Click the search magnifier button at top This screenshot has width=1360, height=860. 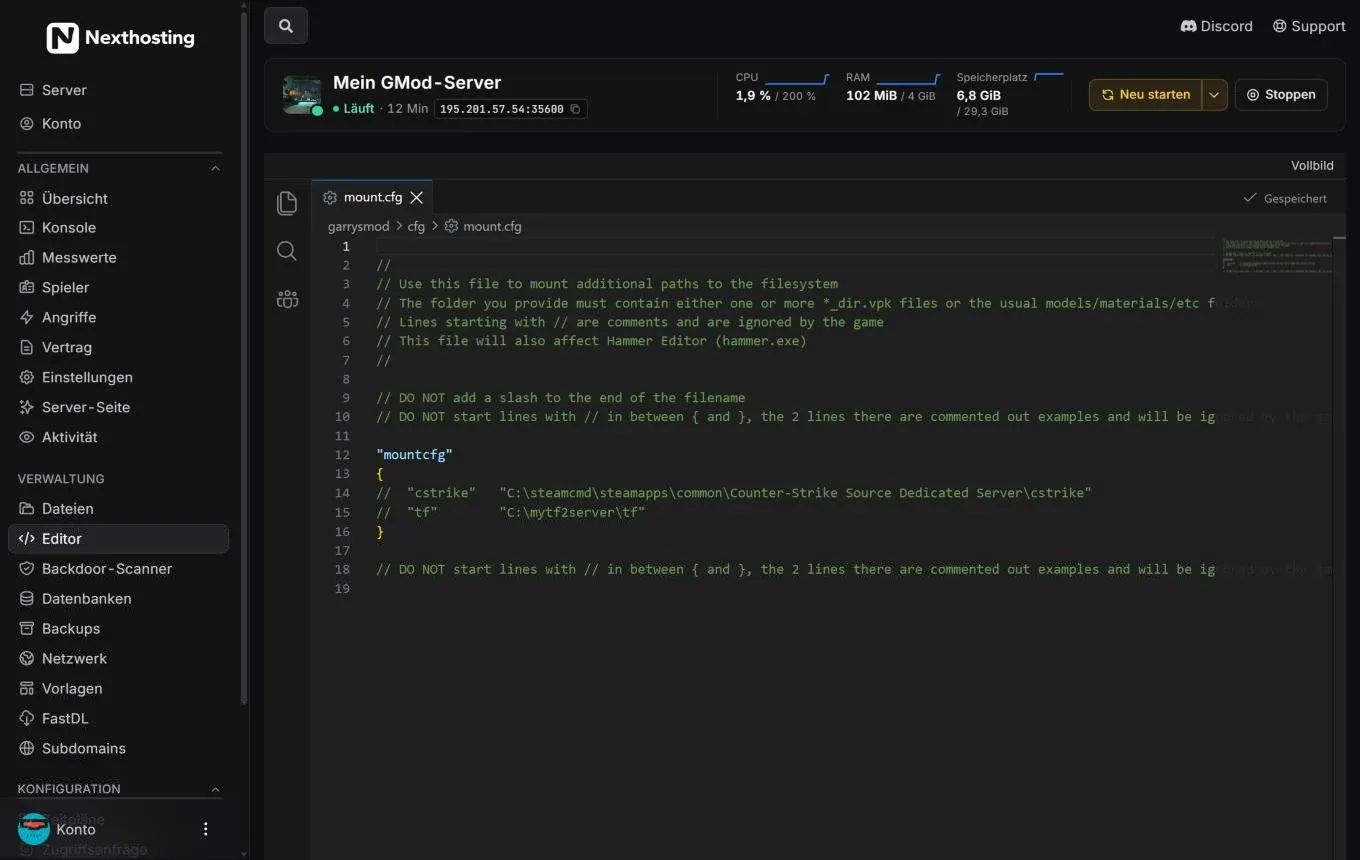point(286,26)
